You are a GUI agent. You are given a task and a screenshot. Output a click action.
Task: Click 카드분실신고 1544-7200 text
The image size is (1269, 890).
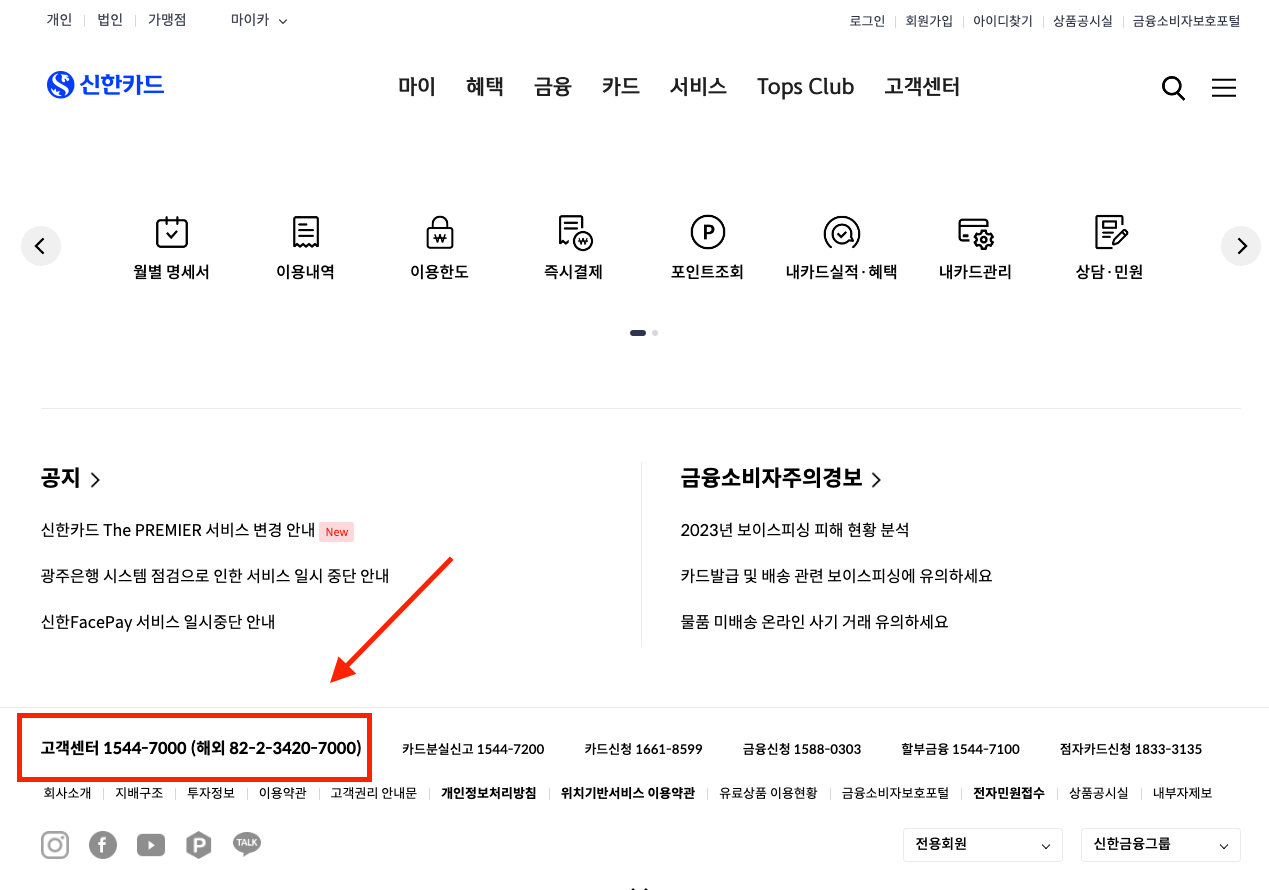tap(473, 749)
